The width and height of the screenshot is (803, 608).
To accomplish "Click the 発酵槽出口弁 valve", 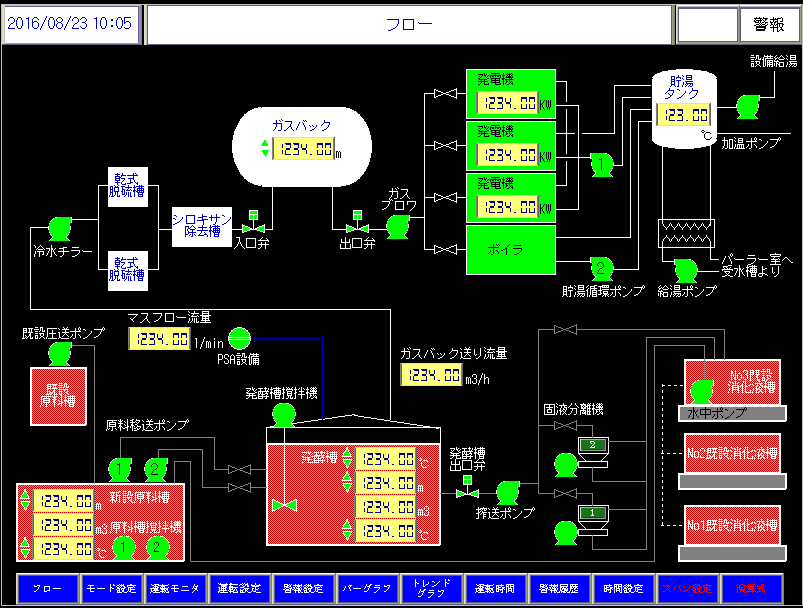I will click(467, 487).
